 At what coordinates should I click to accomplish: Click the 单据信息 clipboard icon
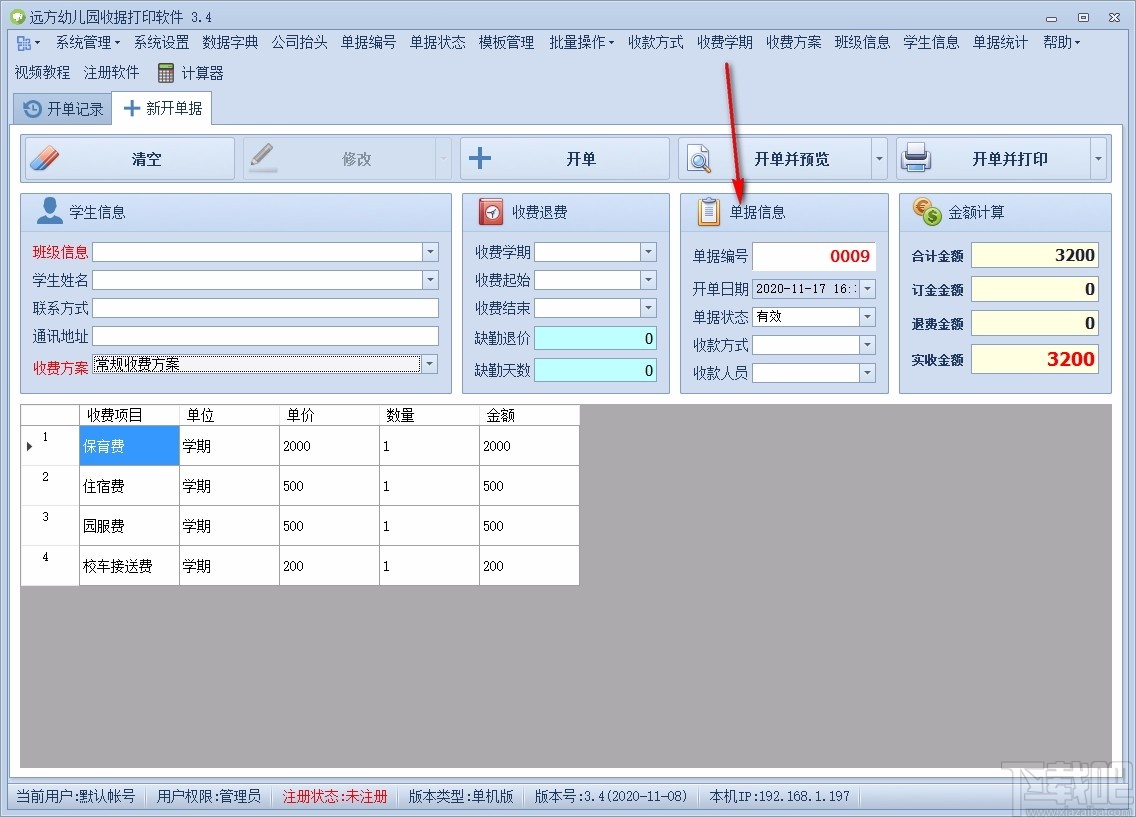707,211
